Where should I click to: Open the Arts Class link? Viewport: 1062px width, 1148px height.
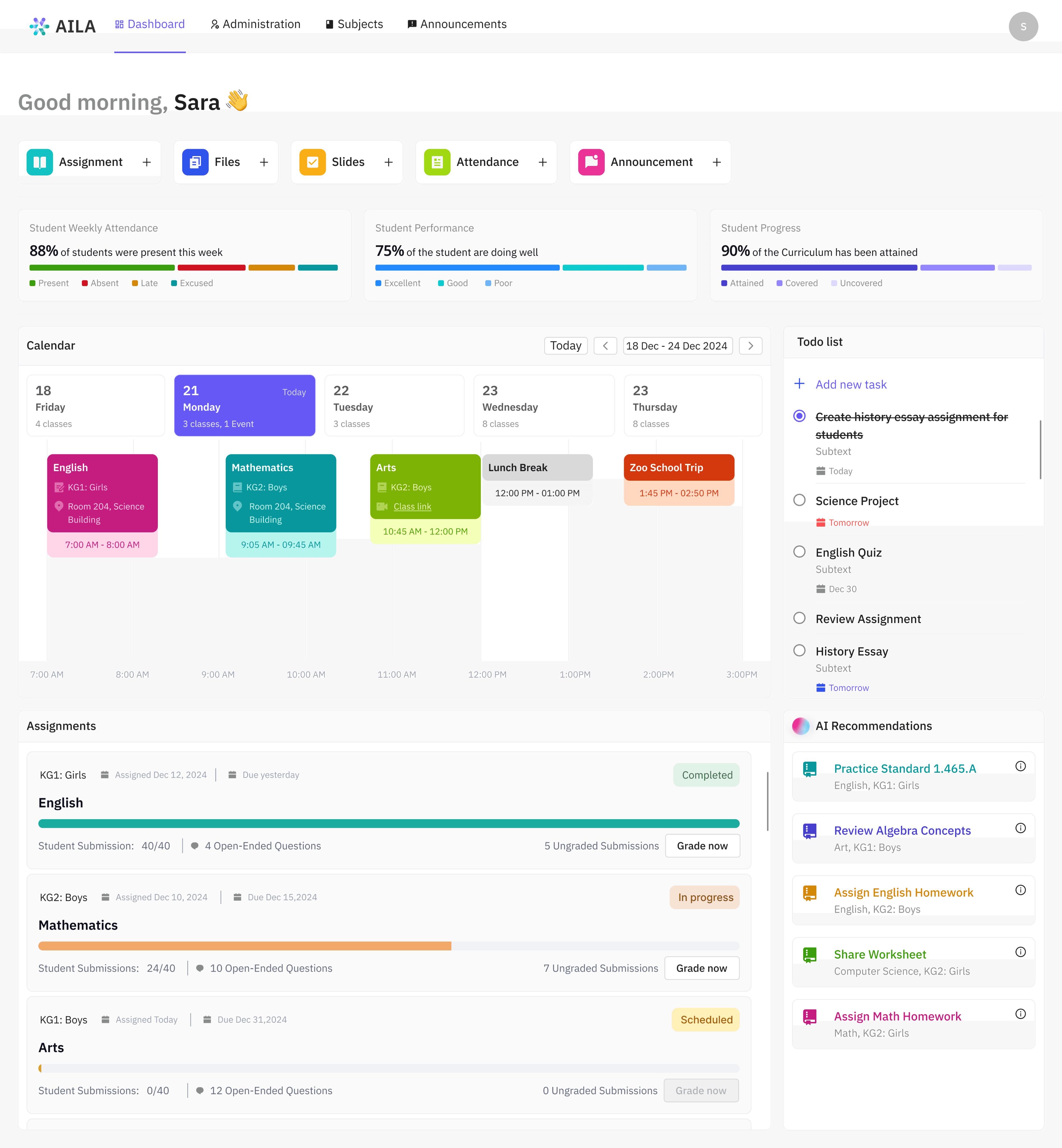click(x=412, y=506)
